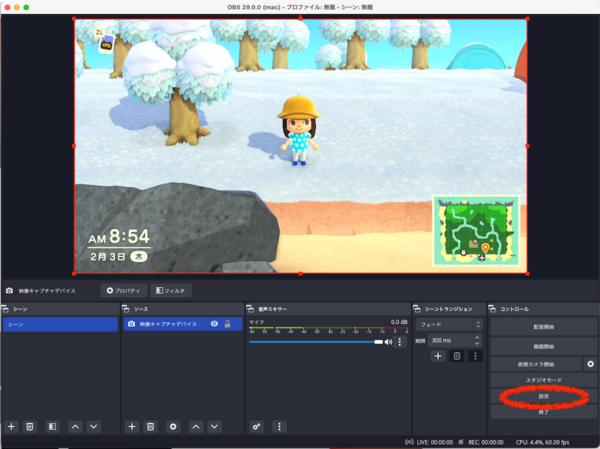Open 設定 in controls

[x=544, y=396]
